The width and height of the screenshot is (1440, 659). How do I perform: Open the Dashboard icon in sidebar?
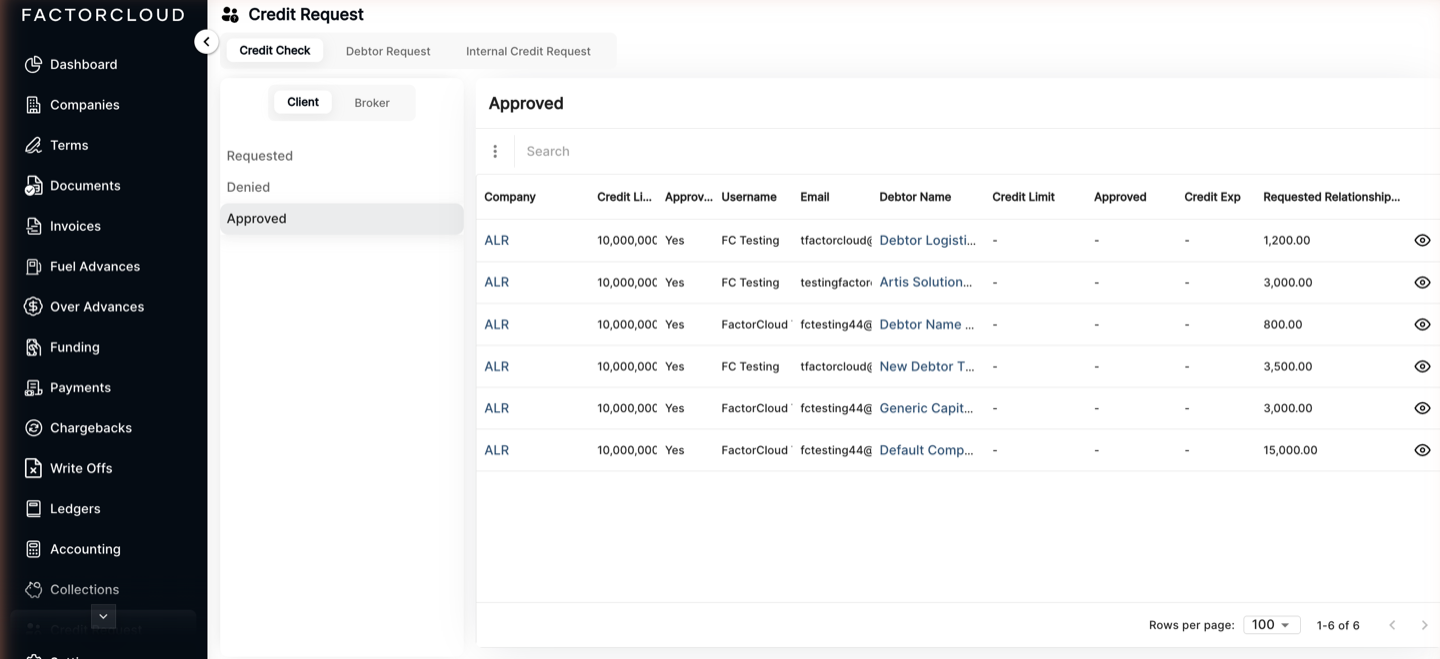pyautogui.click(x=33, y=64)
